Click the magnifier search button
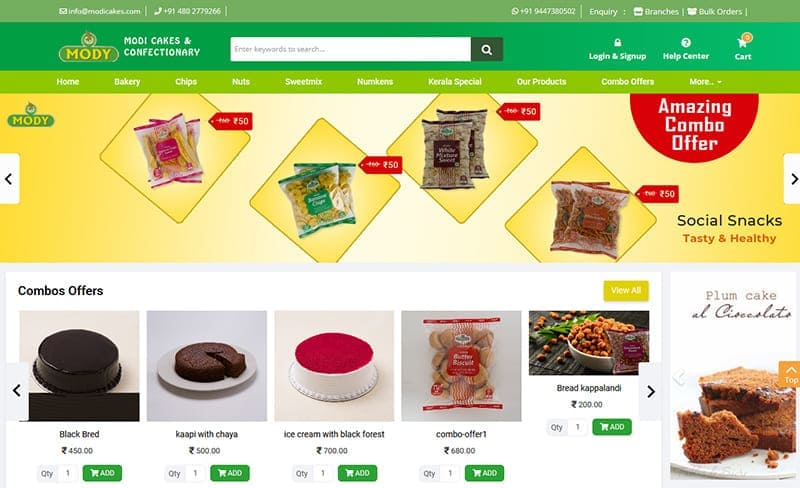The height and width of the screenshot is (488, 800). (x=487, y=49)
